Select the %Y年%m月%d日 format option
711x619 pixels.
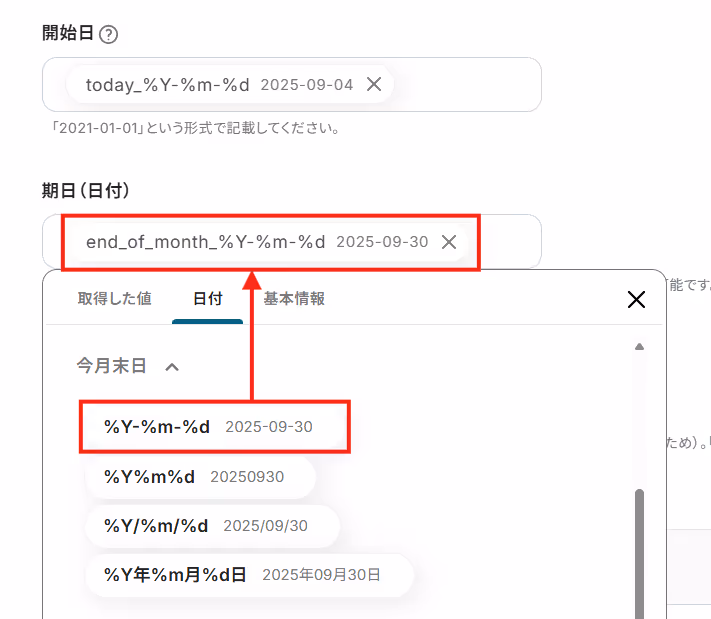click(x=249, y=575)
